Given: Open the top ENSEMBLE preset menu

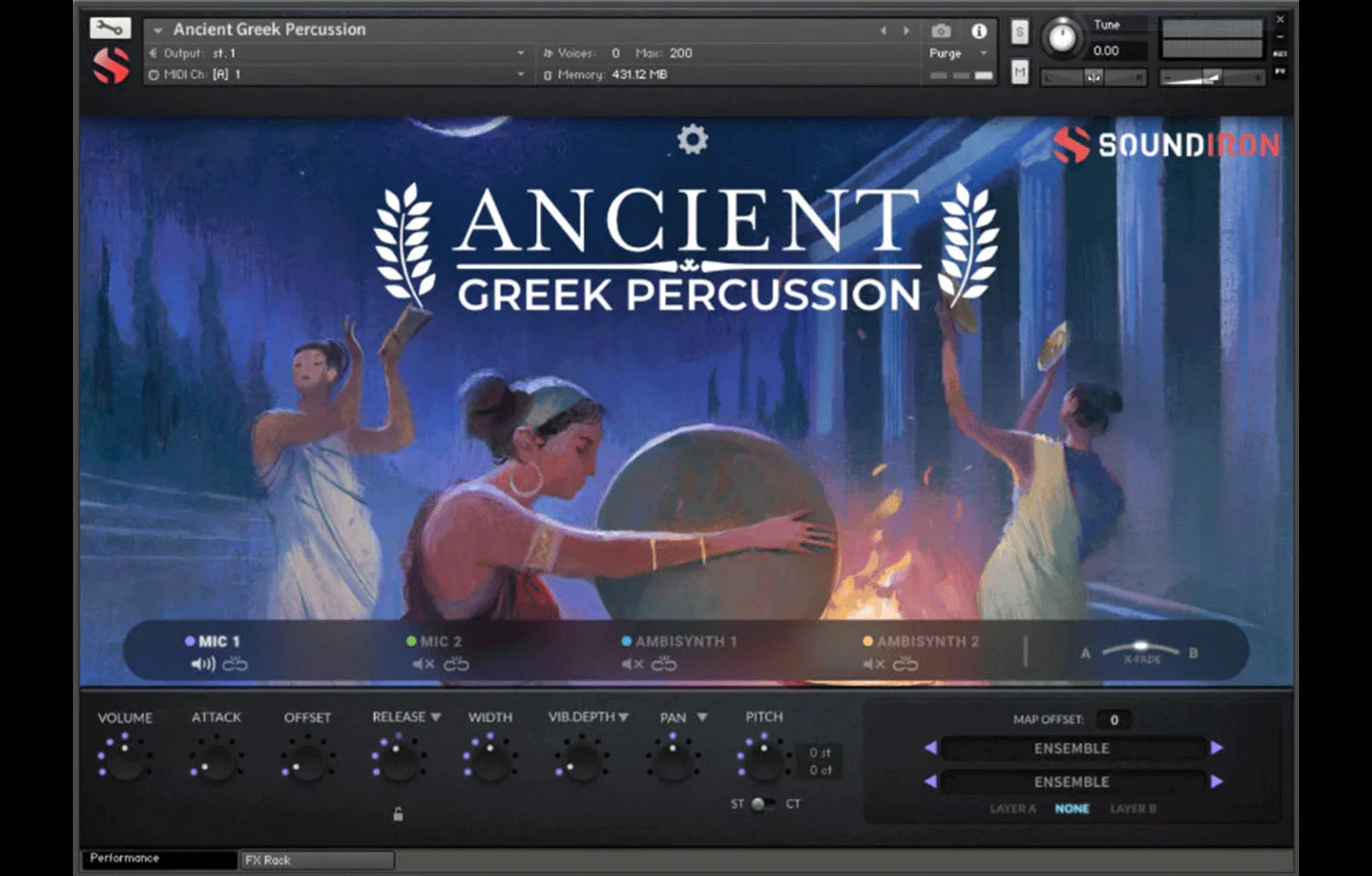Looking at the screenshot, I should (1072, 748).
